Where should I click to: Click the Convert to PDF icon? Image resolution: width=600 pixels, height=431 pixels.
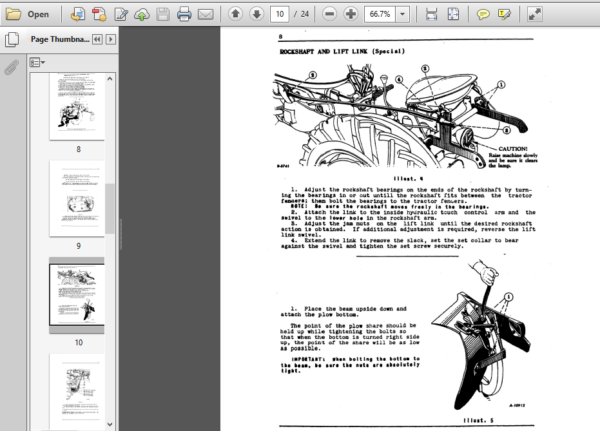[x=99, y=15]
